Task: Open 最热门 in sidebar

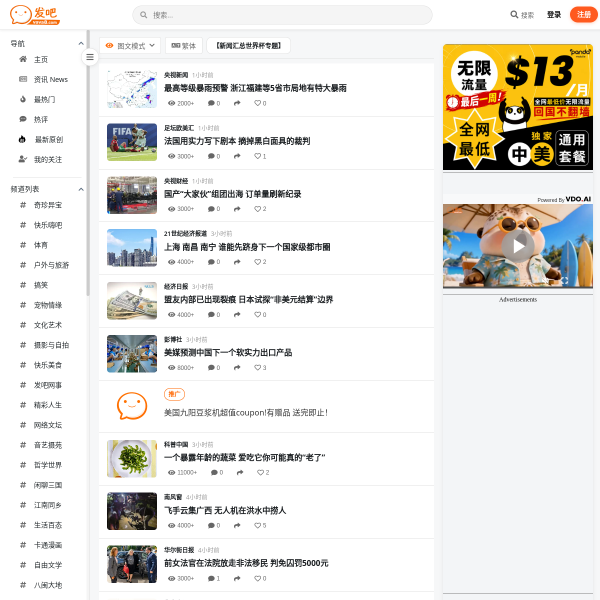Action: 44,99
